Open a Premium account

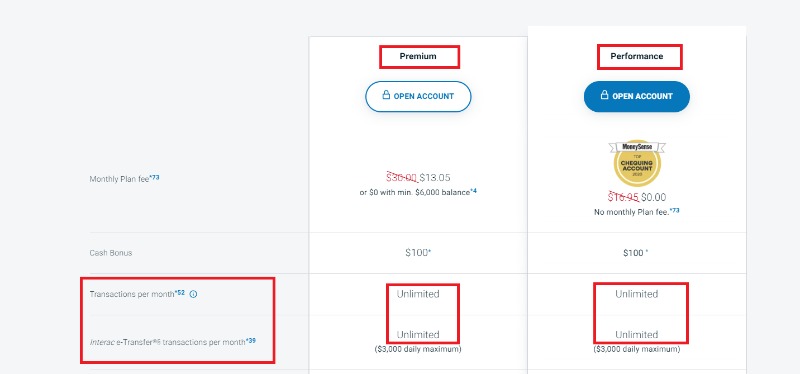[418, 96]
